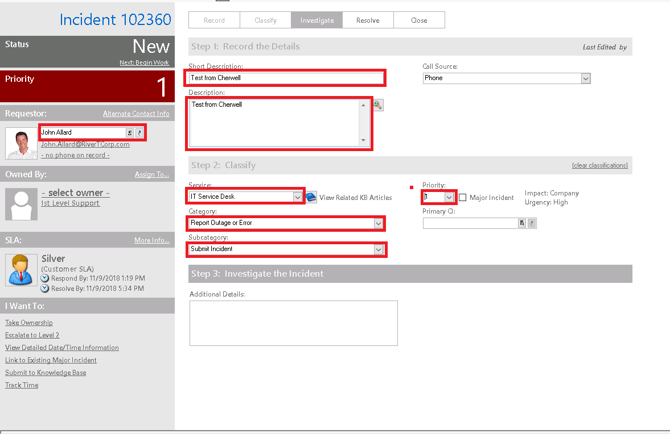Click the Escalate to Level 2 link
Viewport: 670px width, 434px height.
tap(32, 335)
